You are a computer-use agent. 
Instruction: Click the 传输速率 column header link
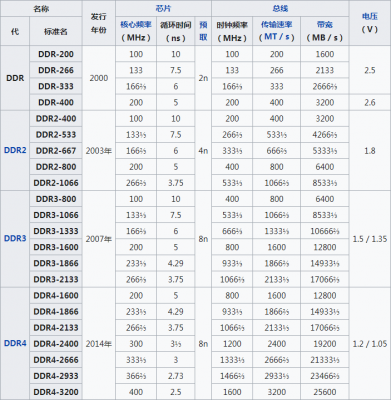(276, 25)
